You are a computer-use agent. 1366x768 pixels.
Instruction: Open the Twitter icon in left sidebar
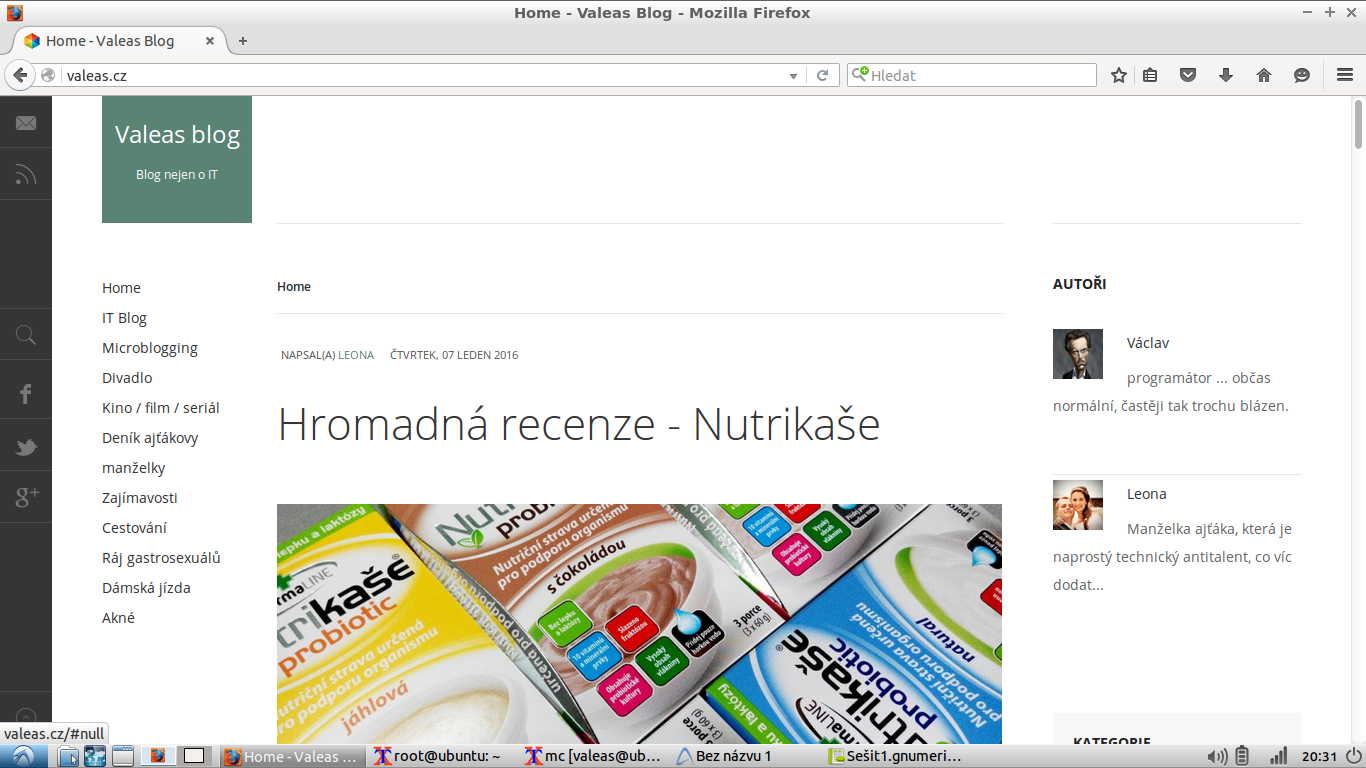click(26, 447)
